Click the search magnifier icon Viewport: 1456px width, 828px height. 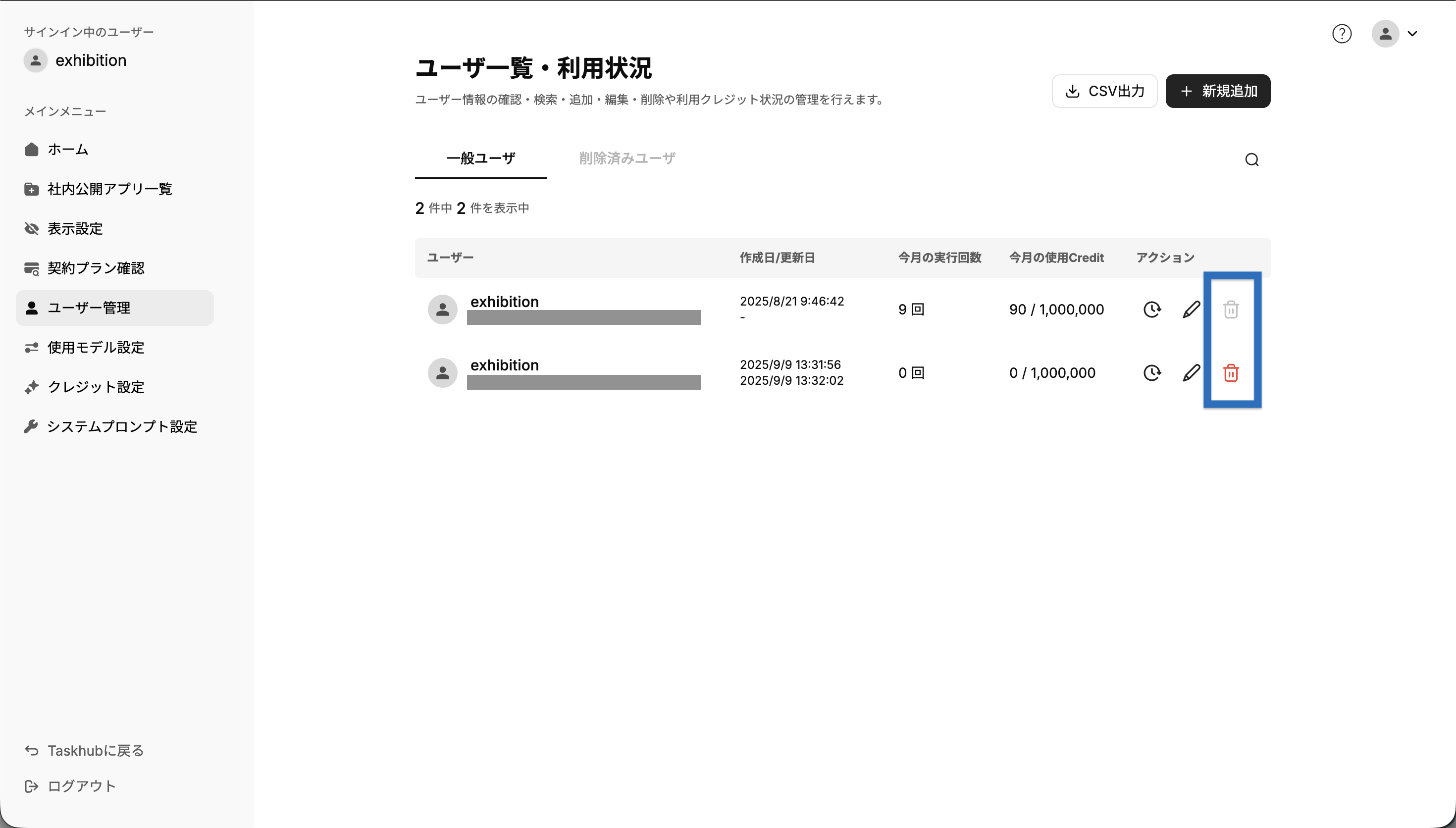(1251, 160)
